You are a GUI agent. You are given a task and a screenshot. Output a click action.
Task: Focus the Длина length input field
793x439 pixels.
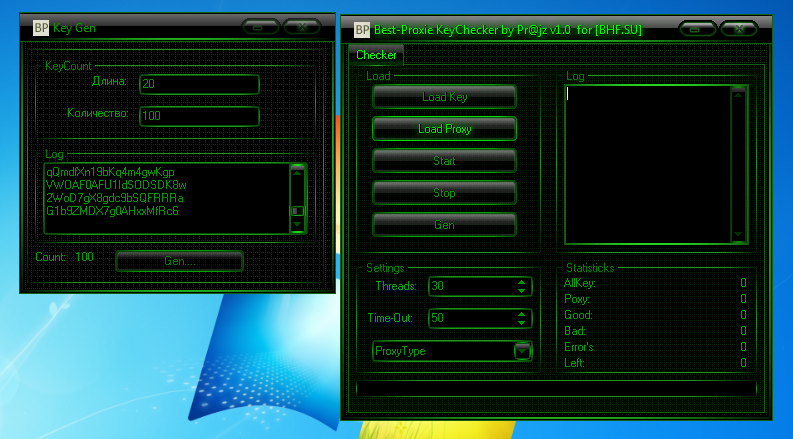click(x=199, y=84)
